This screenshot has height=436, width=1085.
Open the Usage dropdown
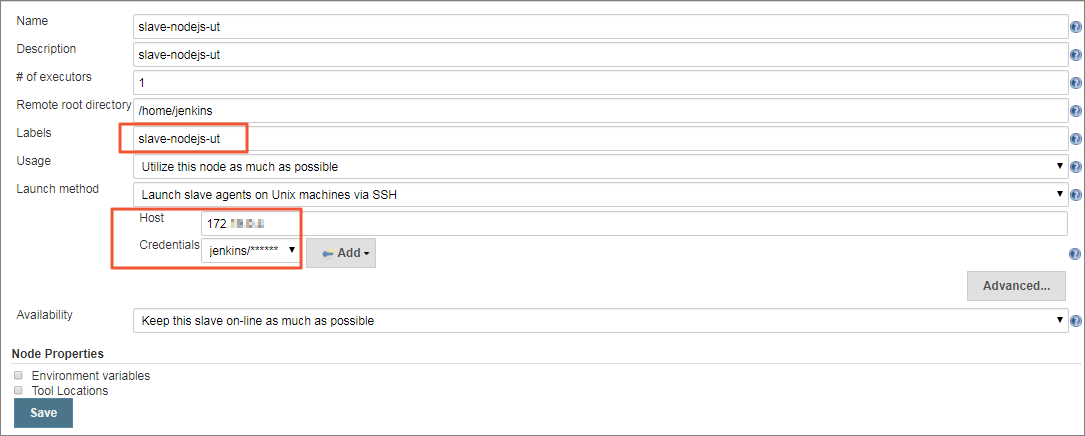600,167
